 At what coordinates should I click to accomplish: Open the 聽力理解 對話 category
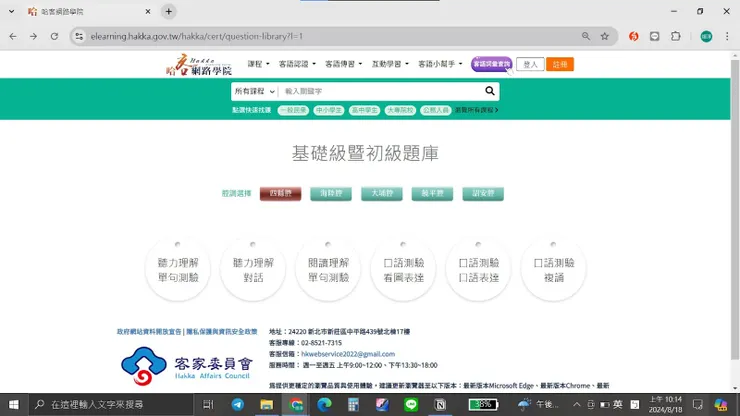(x=253, y=270)
